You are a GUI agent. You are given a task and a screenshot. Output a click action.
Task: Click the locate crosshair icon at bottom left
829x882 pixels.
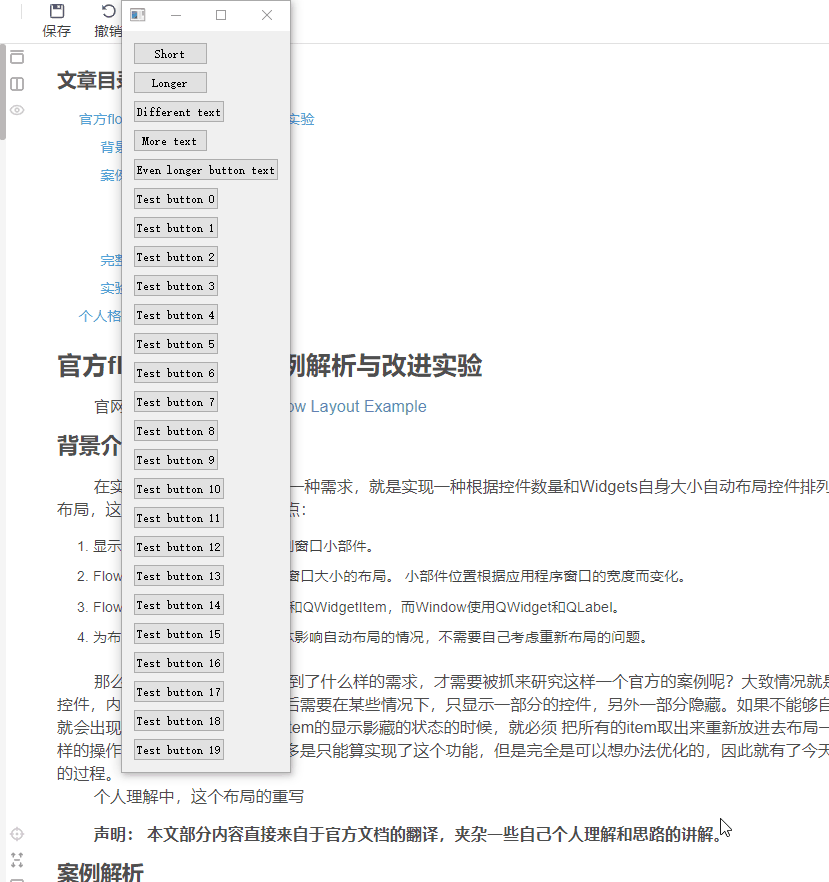tap(15, 832)
